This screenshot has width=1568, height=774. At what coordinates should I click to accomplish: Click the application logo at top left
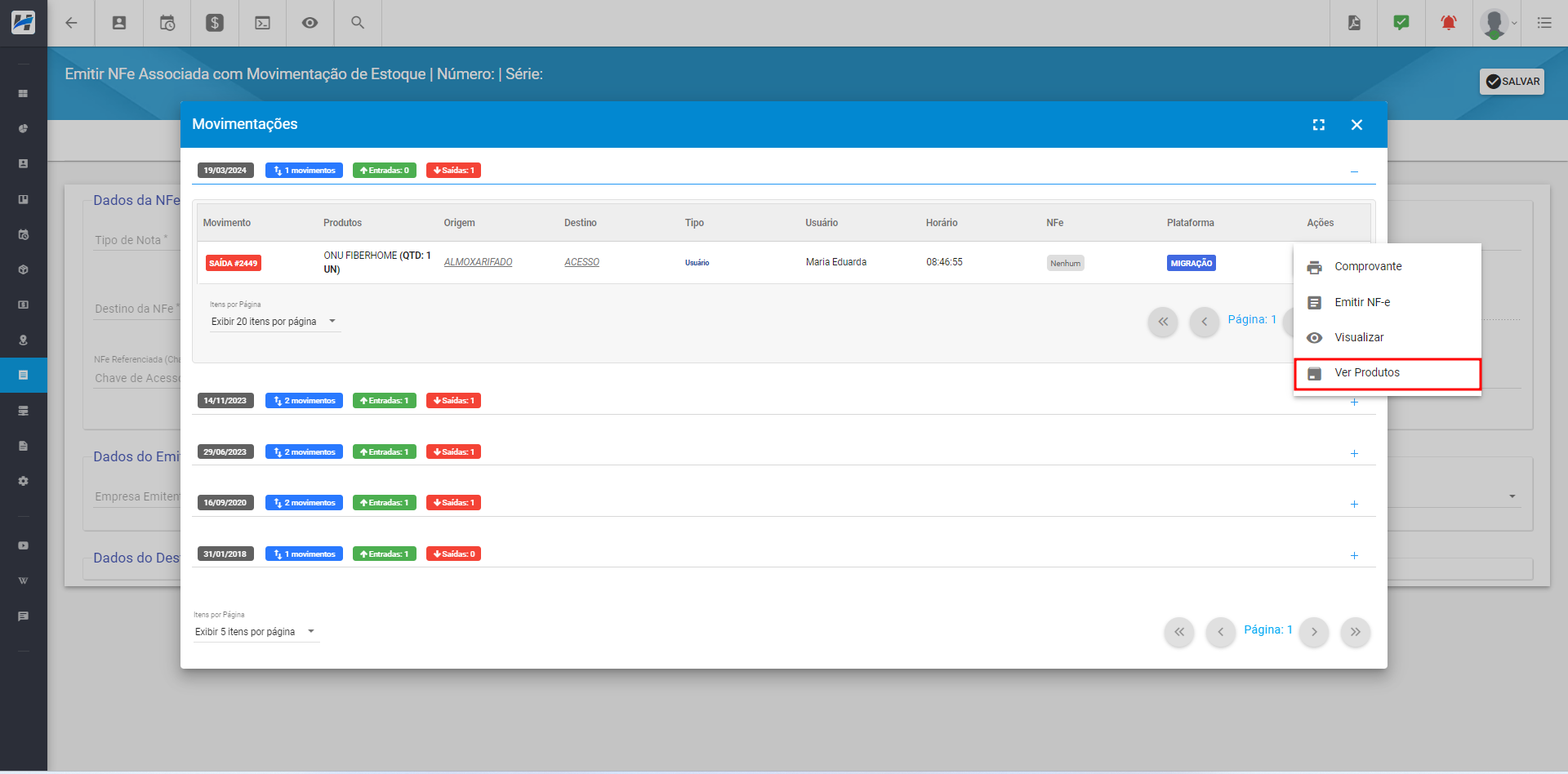tap(23, 22)
